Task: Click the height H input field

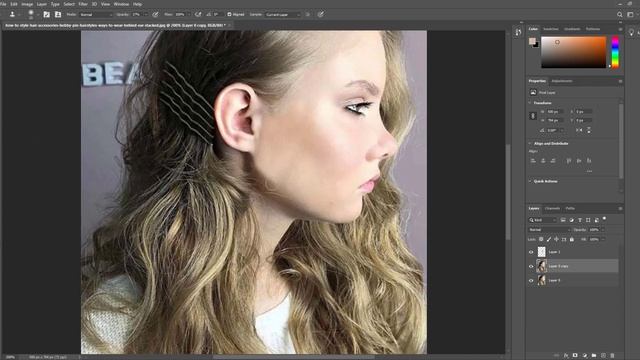Action: point(555,120)
